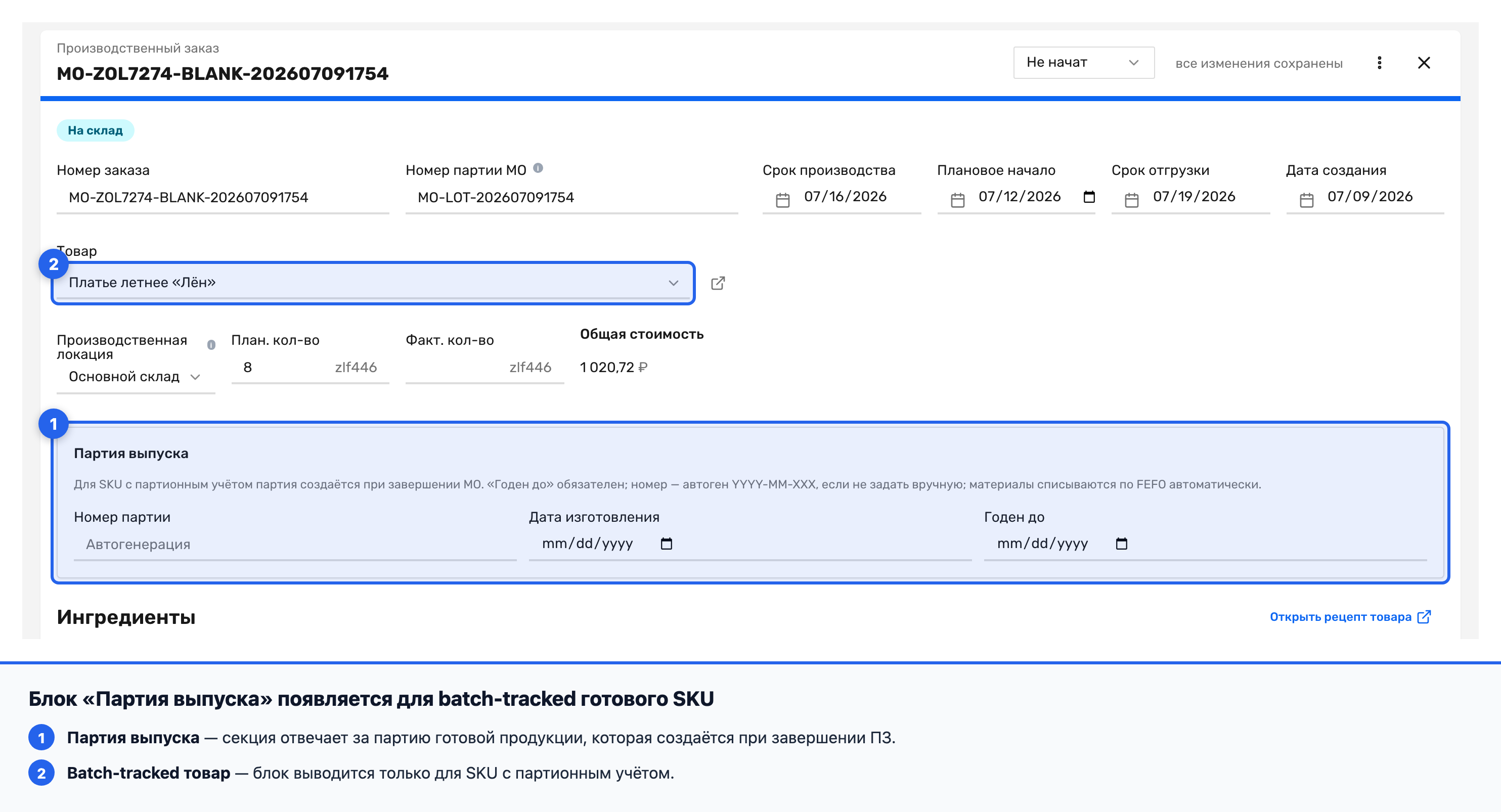Click the info icon beside 'Производственная локация'
Image resolution: width=1501 pixels, height=812 pixels.
point(211,345)
